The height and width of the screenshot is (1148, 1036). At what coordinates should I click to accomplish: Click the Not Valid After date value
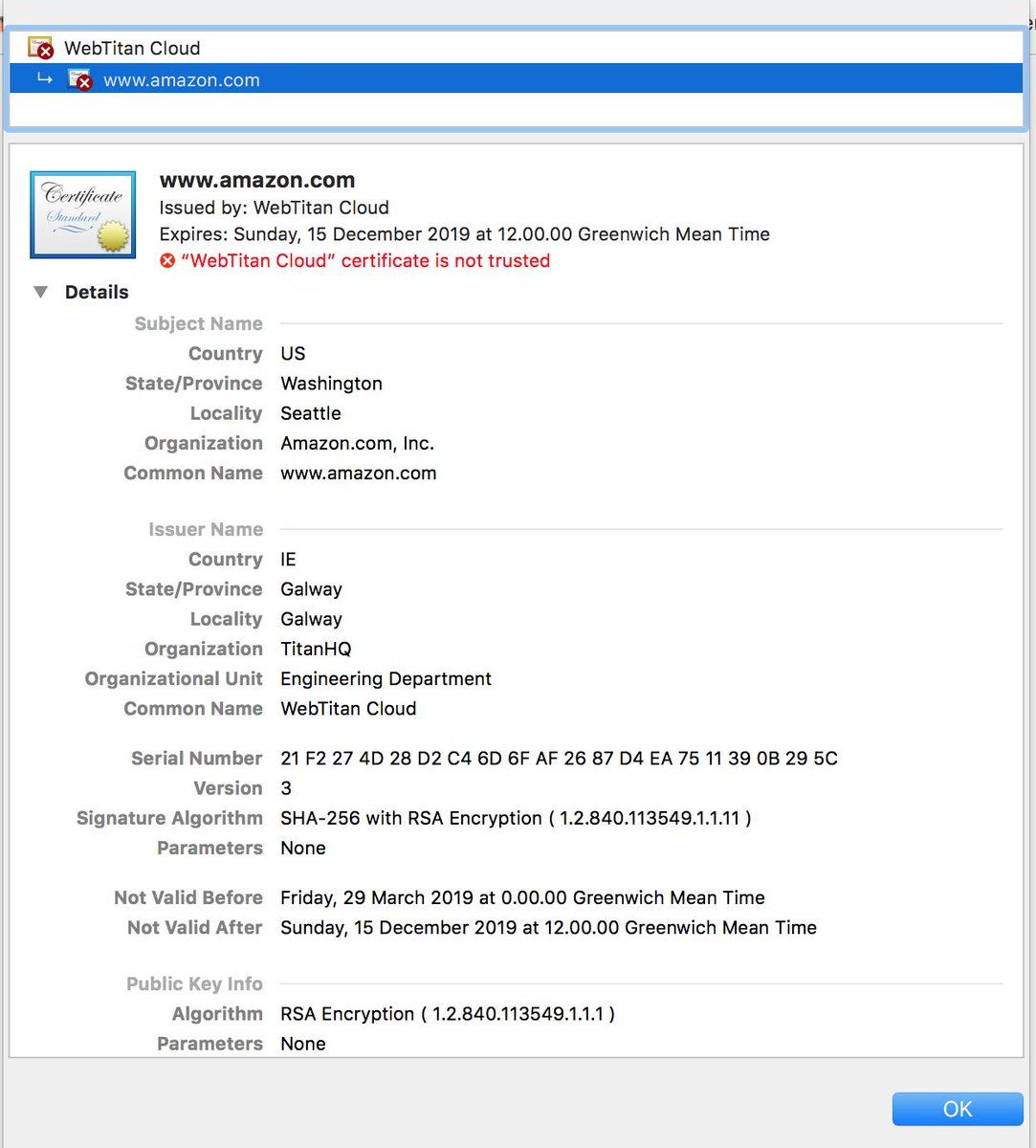point(548,927)
